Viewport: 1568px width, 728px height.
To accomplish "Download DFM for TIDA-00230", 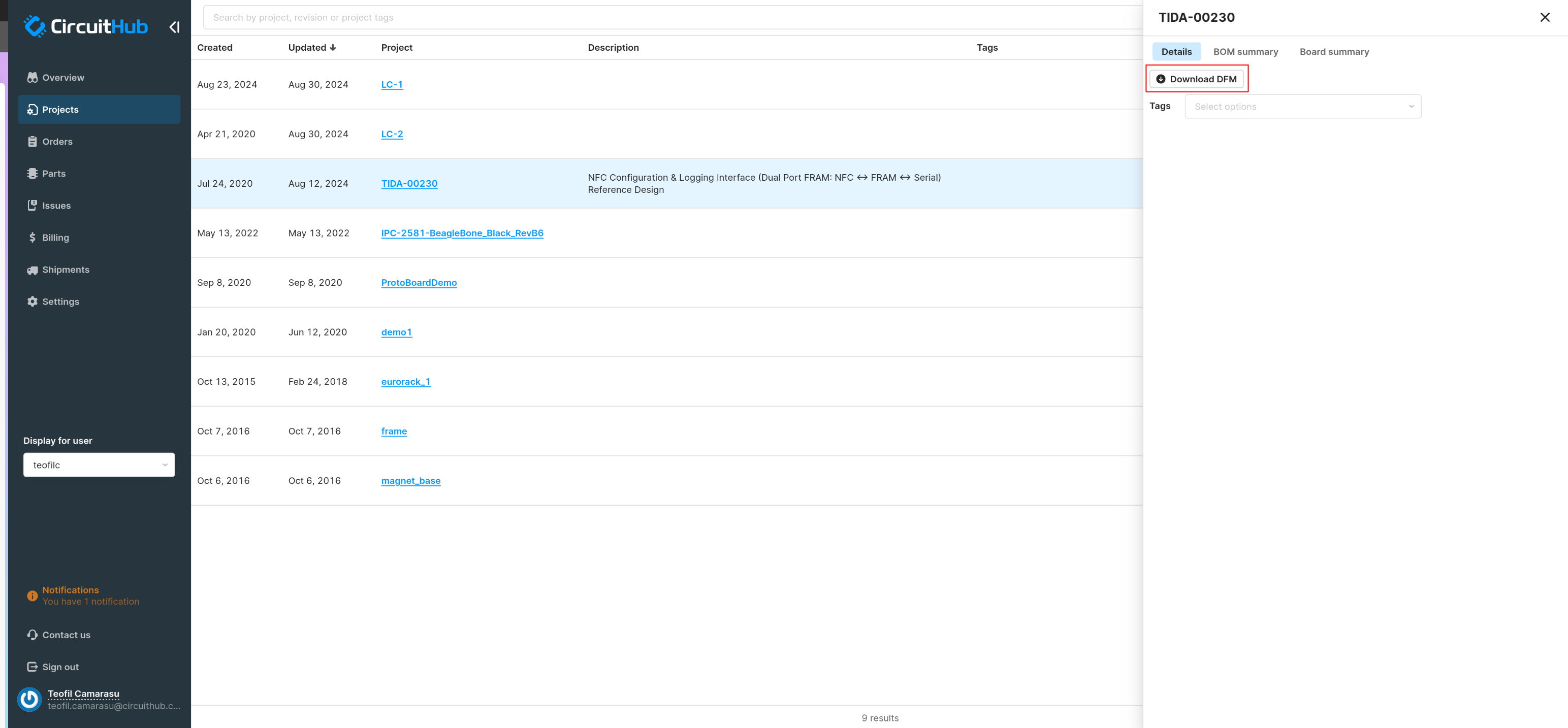I will 1196,78.
